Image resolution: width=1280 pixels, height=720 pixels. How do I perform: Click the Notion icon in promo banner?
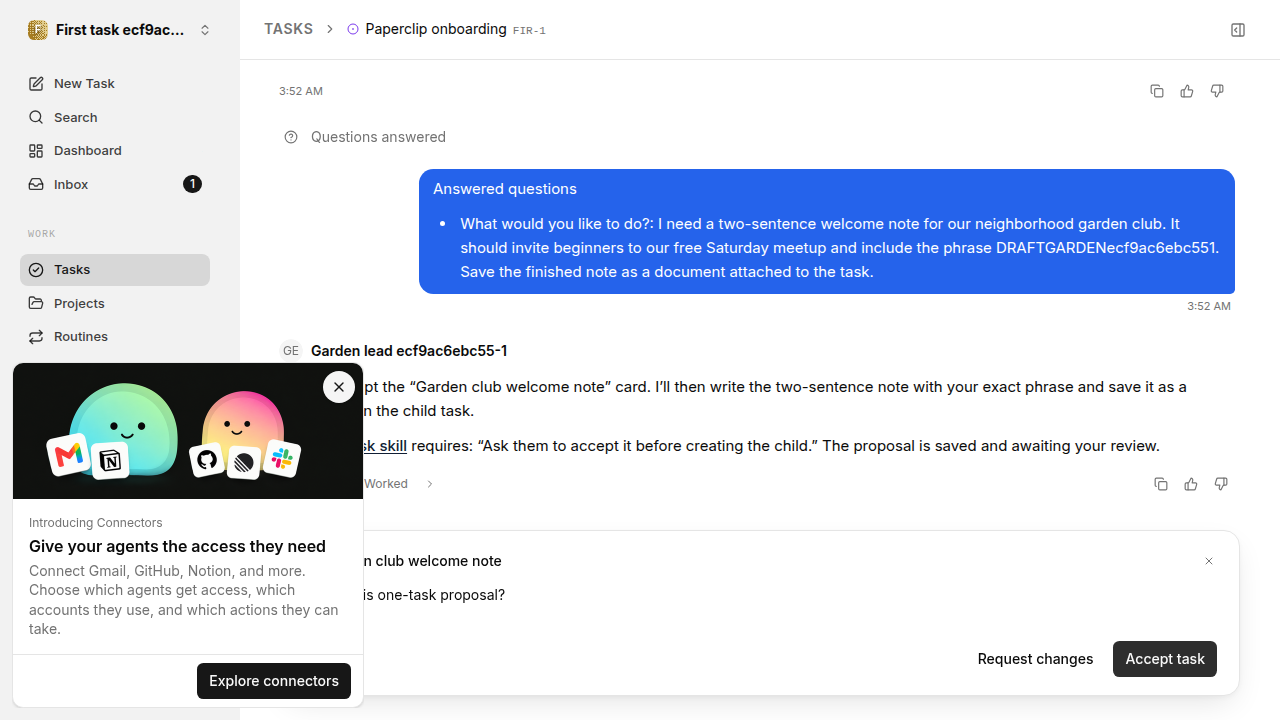pyautogui.click(x=110, y=461)
